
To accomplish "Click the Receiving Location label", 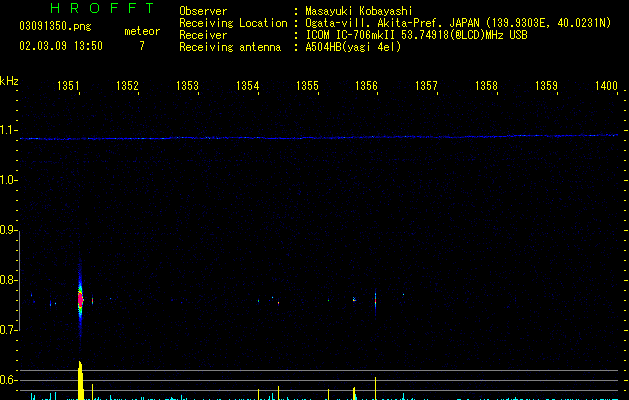I will (x=233, y=23).
